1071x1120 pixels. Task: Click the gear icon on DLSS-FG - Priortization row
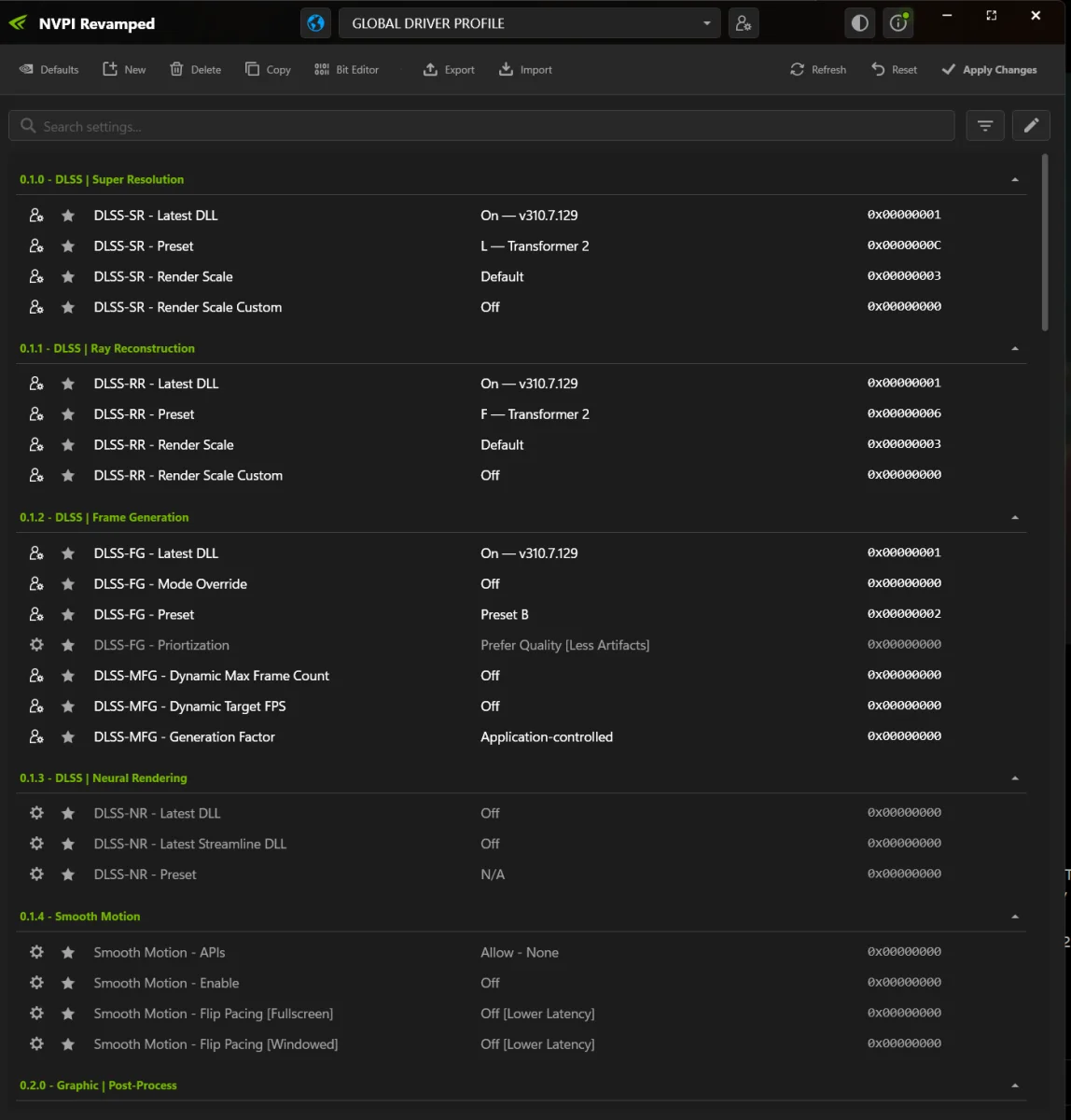pos(36,645)
